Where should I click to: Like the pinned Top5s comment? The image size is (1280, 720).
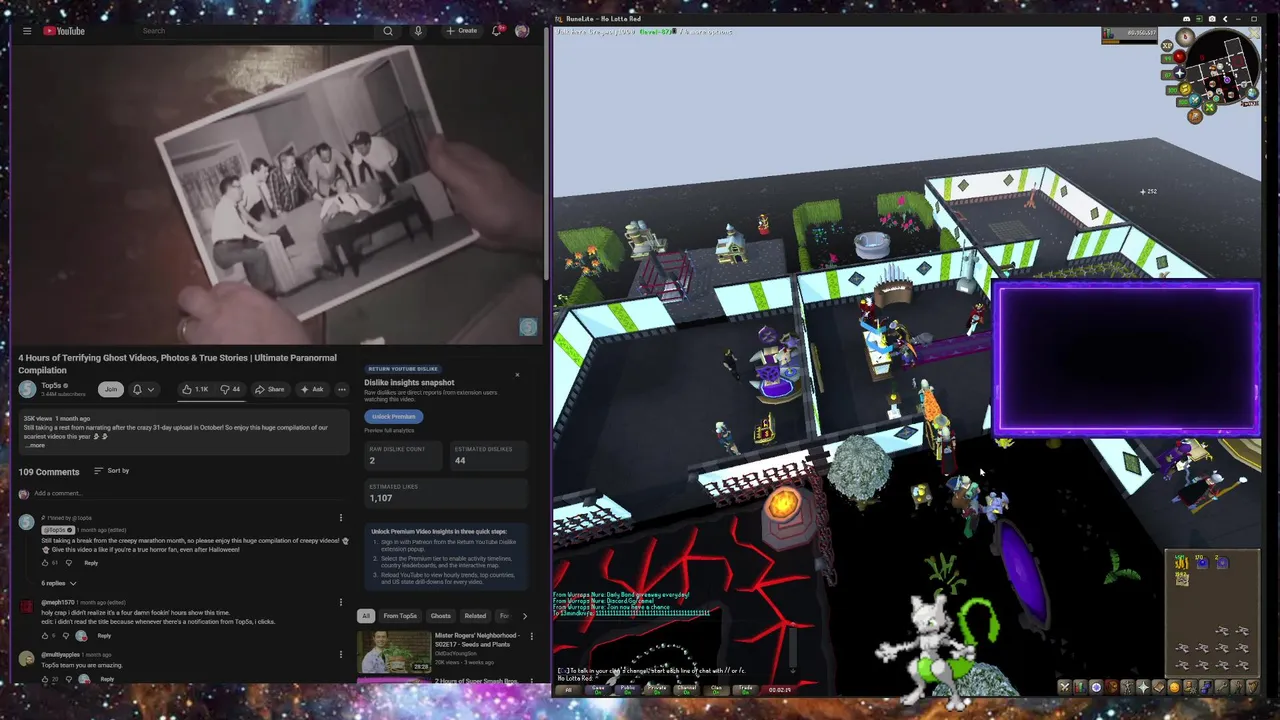(46, 563)
